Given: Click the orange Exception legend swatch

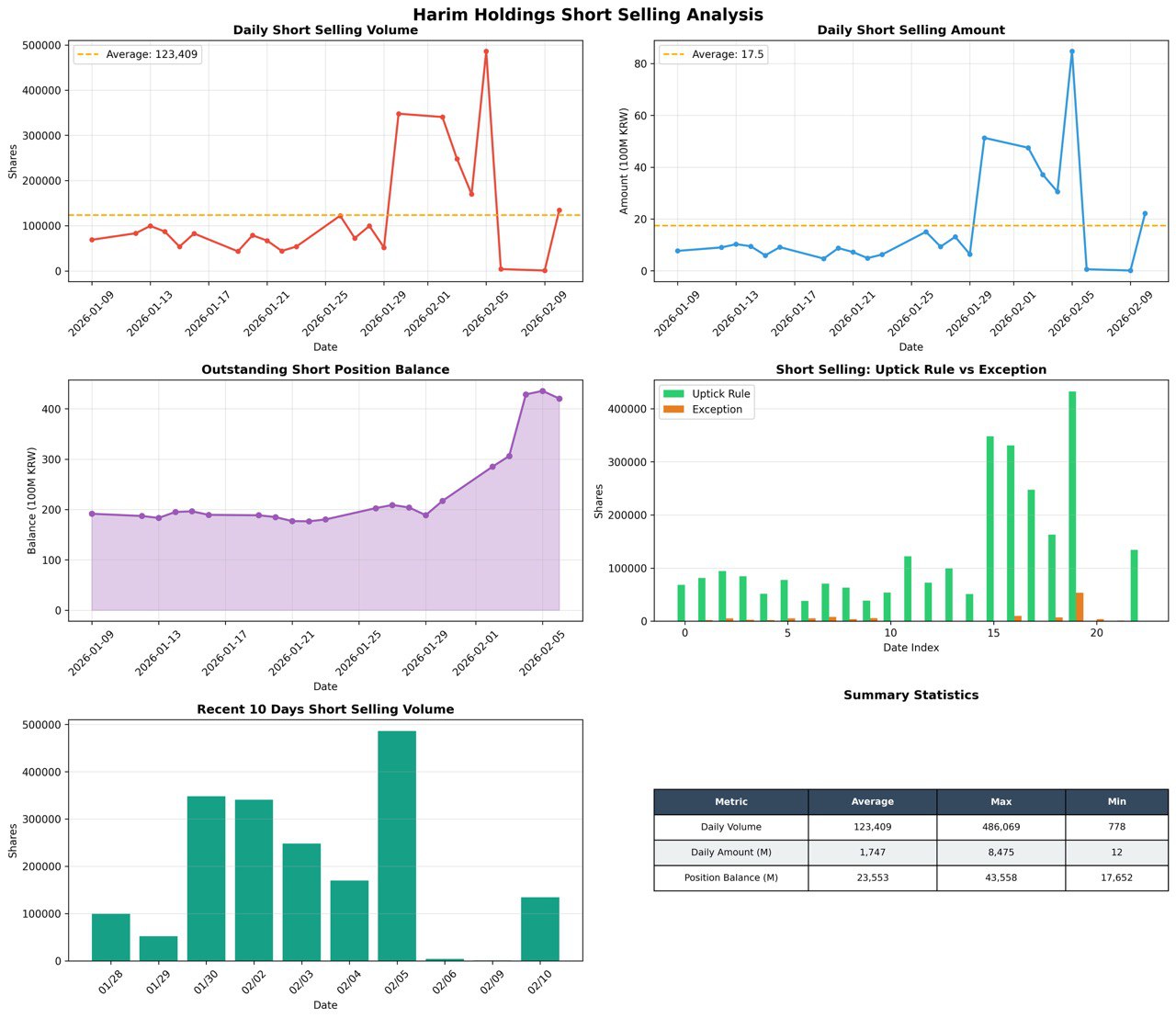Looking at the screenshot, I should 674,410.
